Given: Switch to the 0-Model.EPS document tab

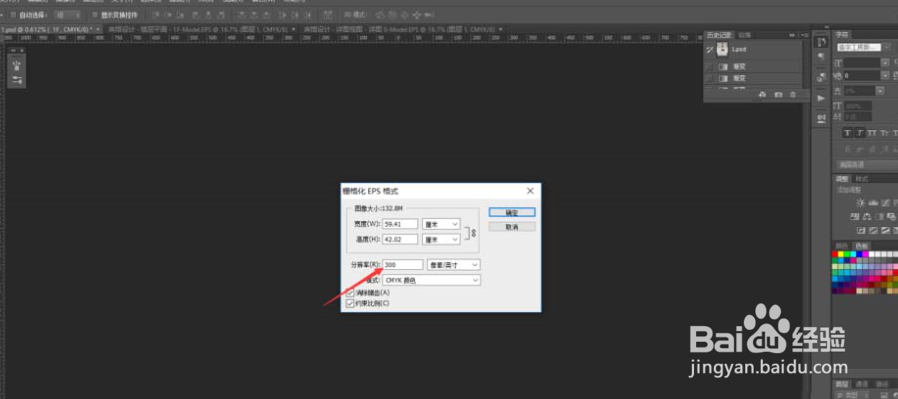Looking at the screenshot, I should [404, 29].
